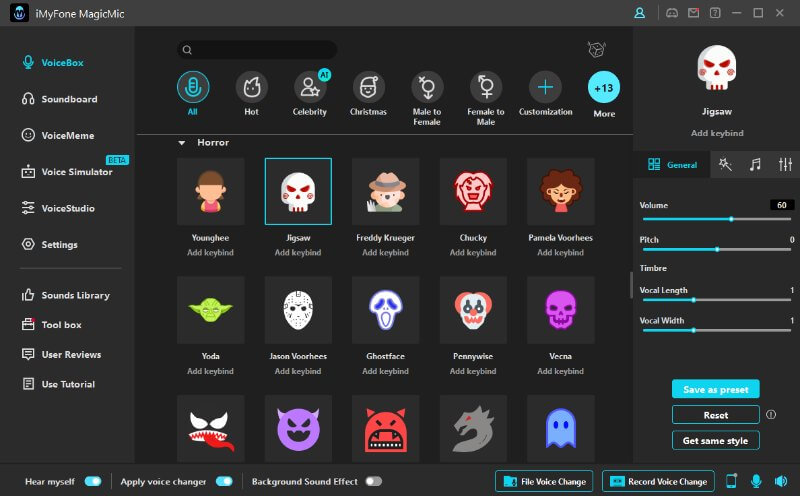Choose the red demon voice
800x496 pixels.
[x=386, y=429]
